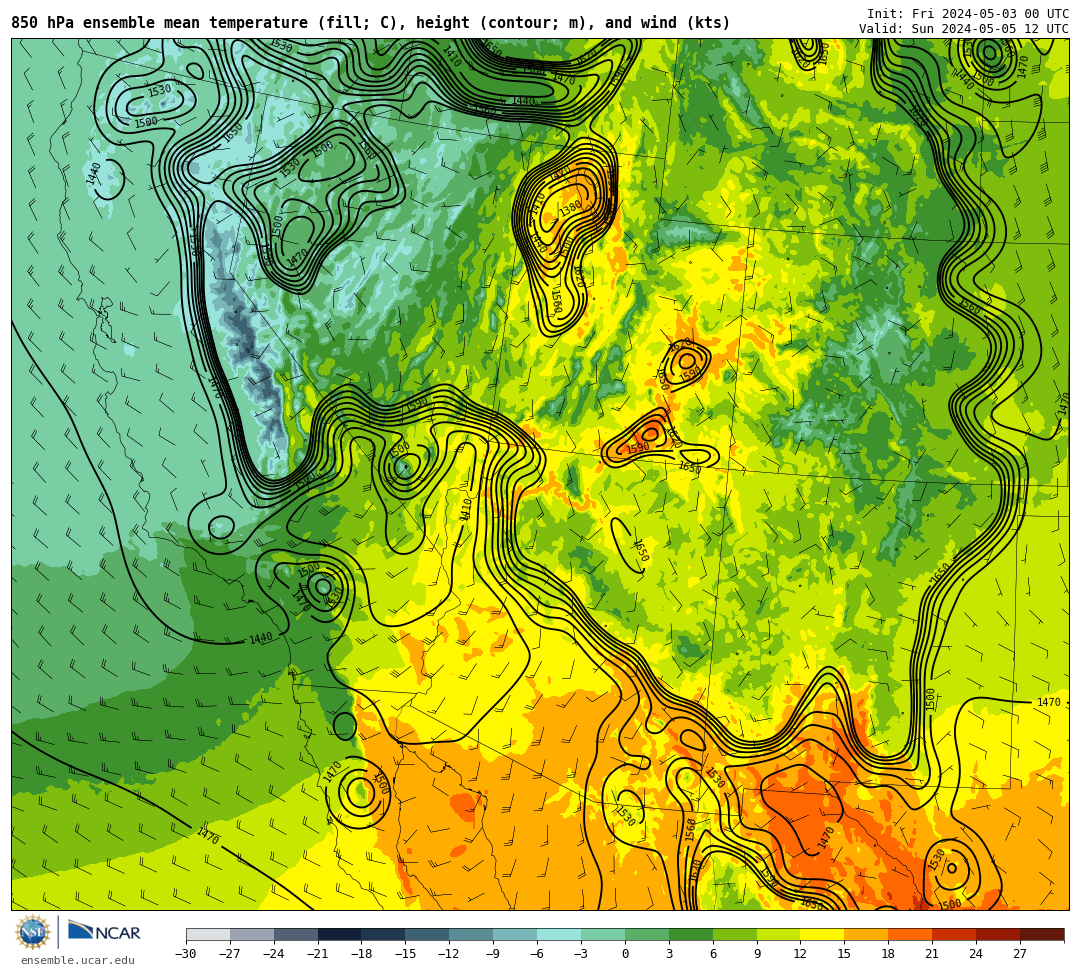Click the NCAR logo

105,932
